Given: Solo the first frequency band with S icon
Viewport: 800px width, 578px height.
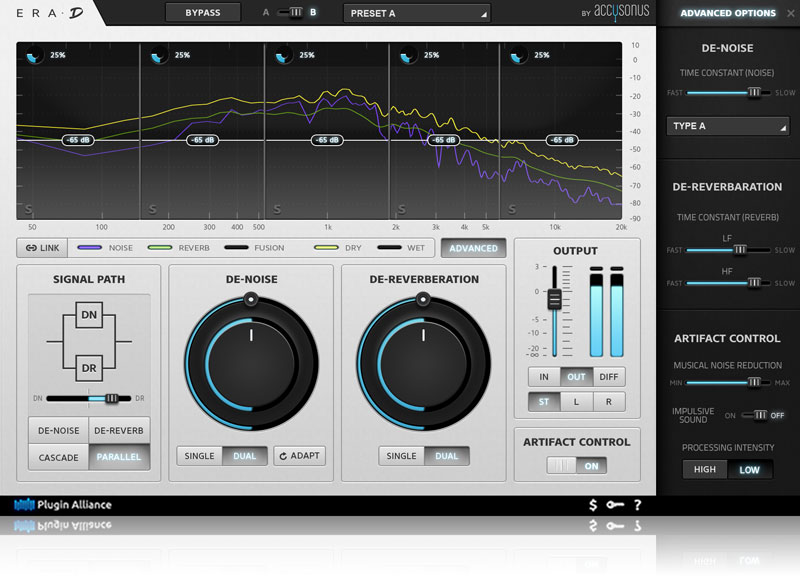Looking at the screenshot, I should [x=28, y=209].
